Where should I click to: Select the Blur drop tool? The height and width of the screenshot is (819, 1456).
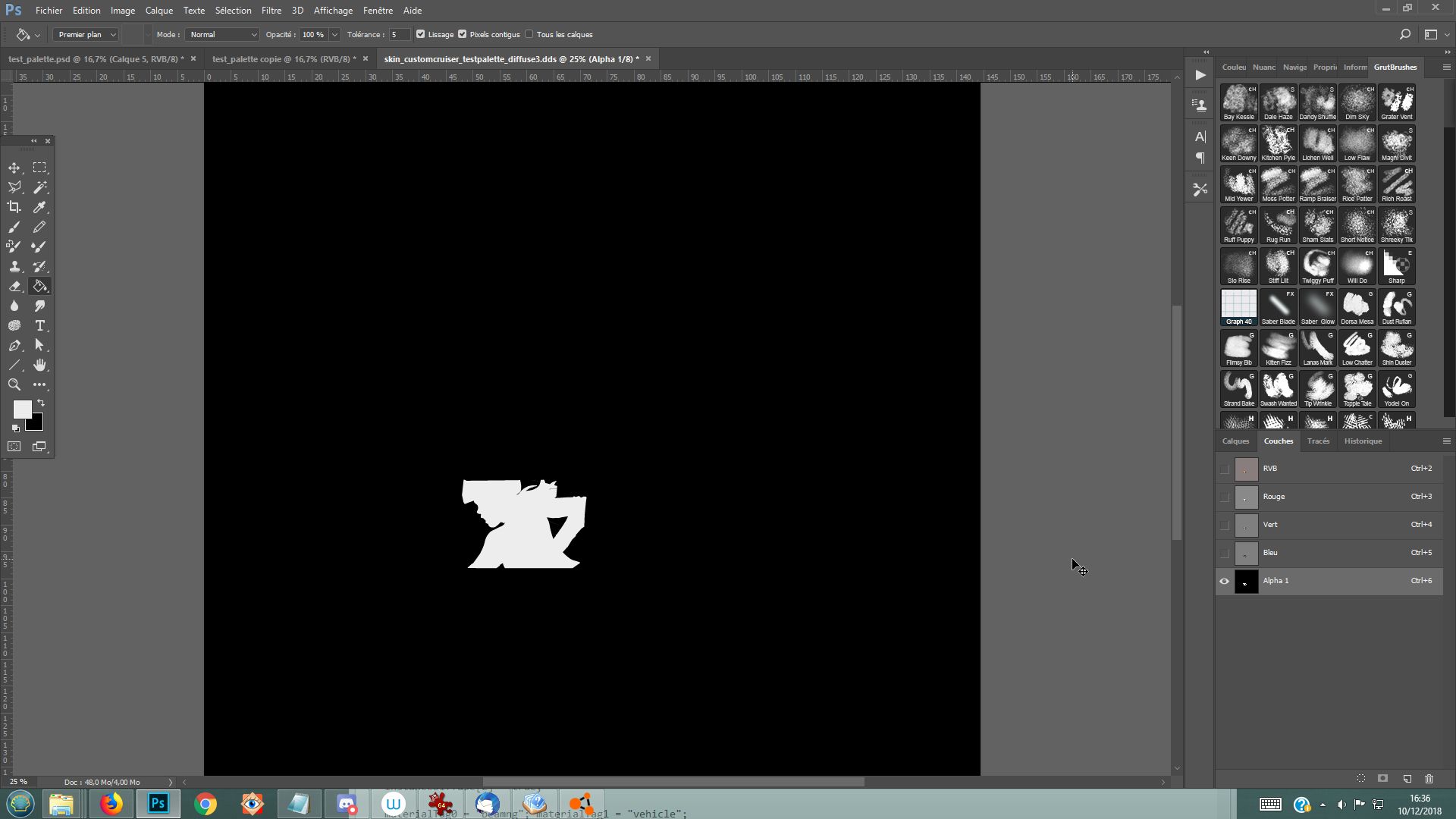click(x=14, y=306)
